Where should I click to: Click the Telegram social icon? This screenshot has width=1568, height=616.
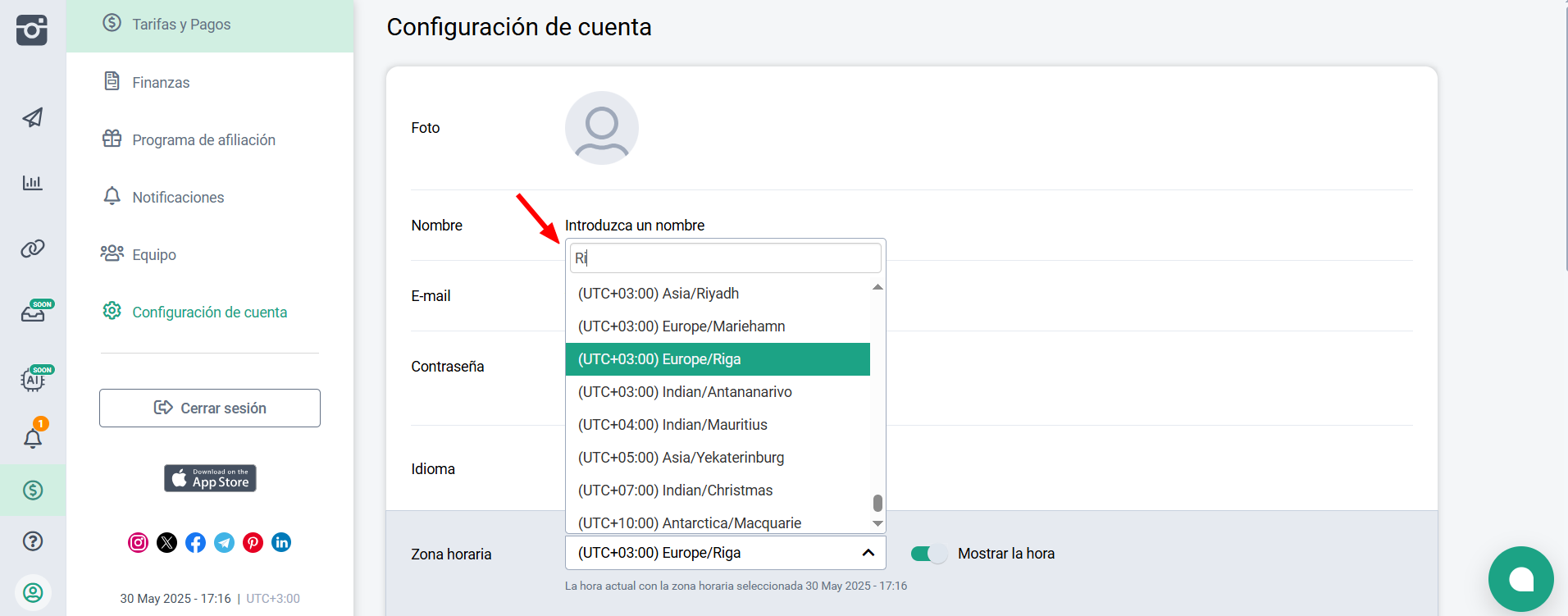point(224,542)
